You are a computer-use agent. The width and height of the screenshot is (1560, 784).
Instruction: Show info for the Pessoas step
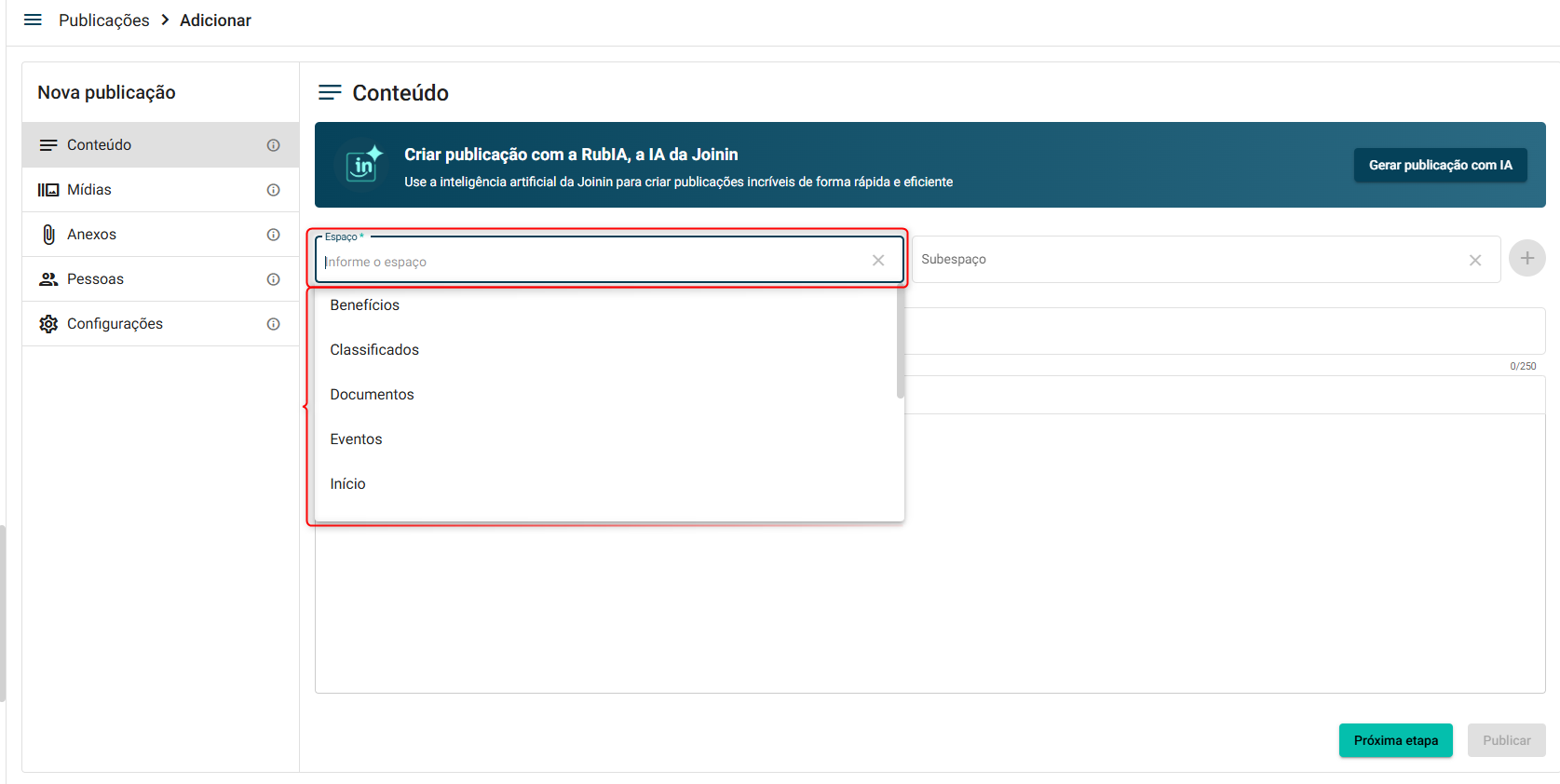pos(274,279)
